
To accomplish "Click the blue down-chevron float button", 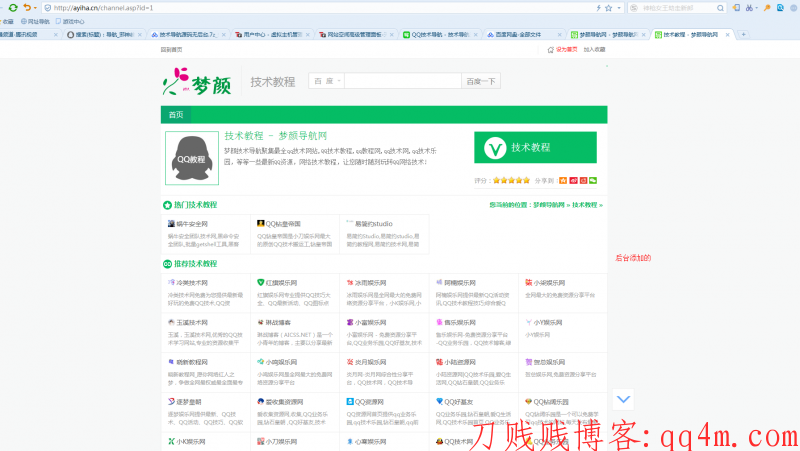I will (x=623, y=399).
